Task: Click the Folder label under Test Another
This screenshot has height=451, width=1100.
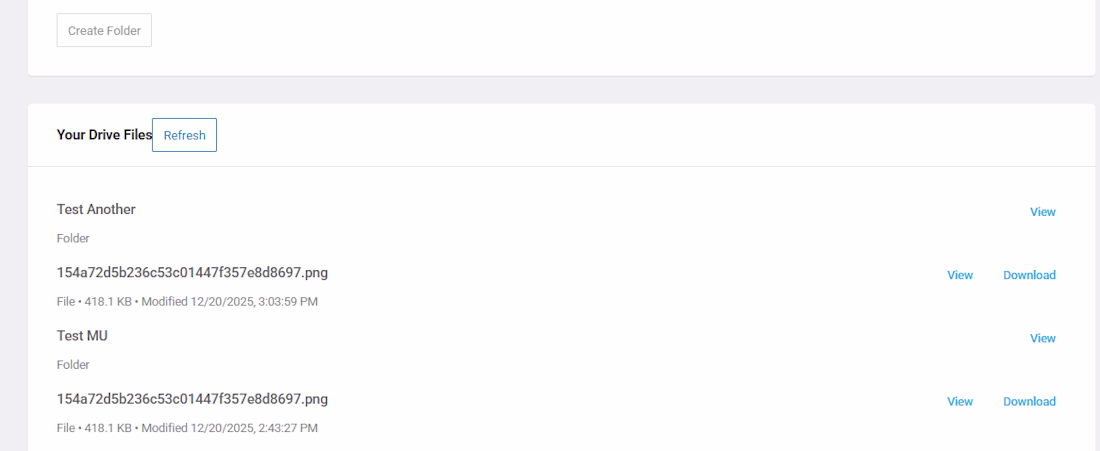Action: coord(73,239)
